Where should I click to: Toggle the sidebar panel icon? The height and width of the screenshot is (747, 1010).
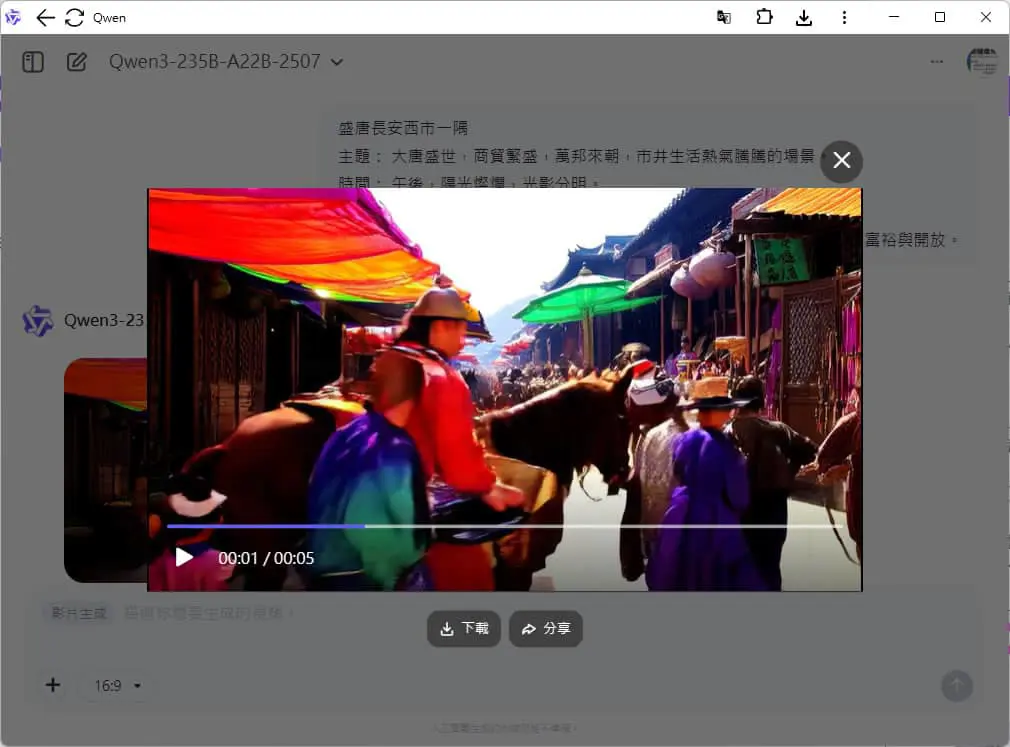[x=33, y=62]
